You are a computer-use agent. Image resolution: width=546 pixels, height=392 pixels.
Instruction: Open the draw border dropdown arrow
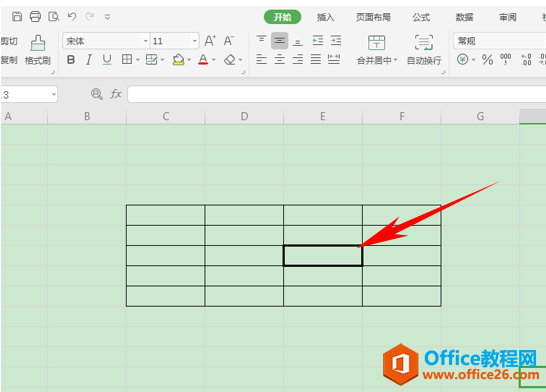tap(162, 60)
